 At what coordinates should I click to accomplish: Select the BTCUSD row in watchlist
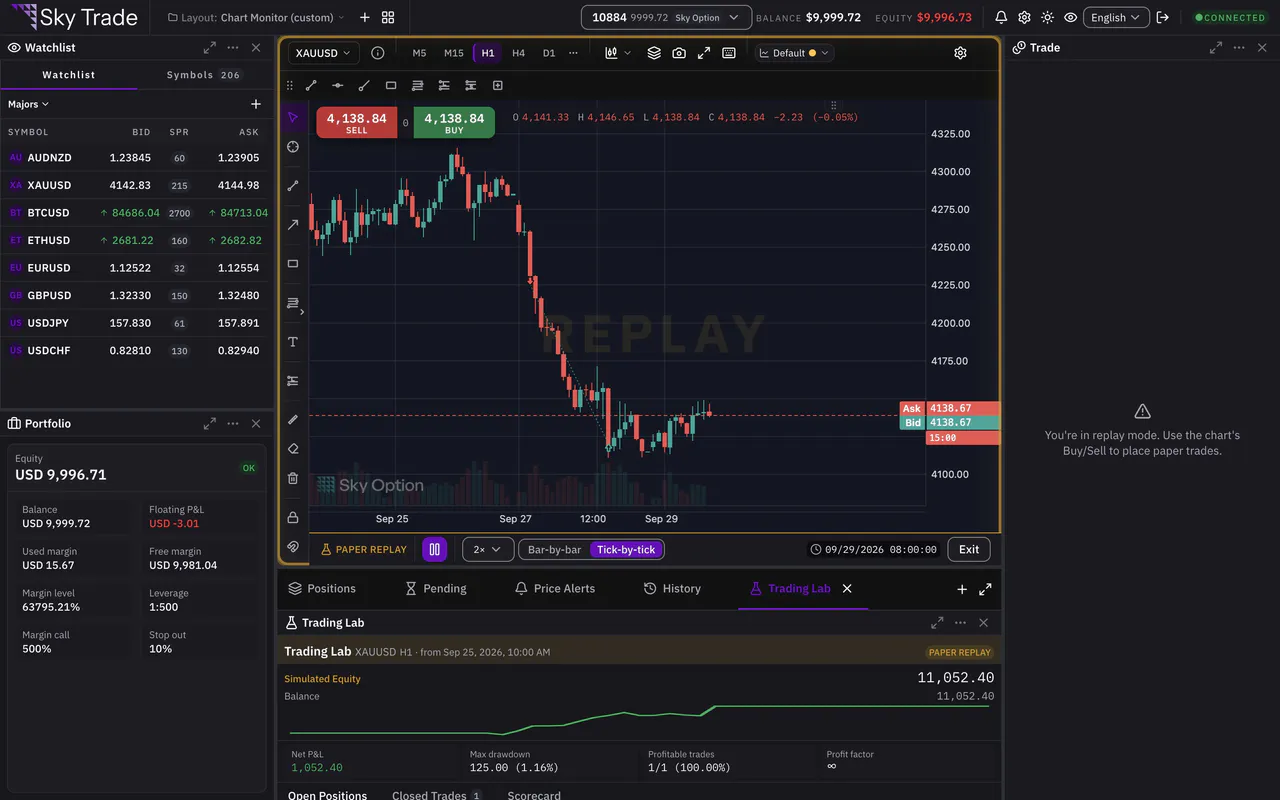[x=138, y=213]
